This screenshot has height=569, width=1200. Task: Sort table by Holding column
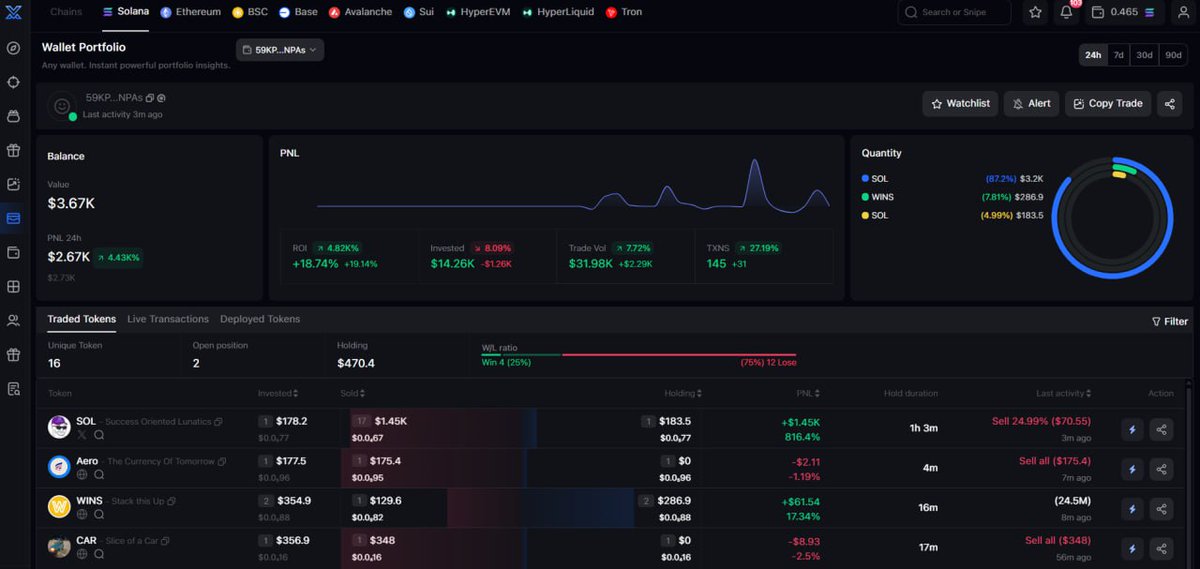pyautogui.click(x=683, y=393)
